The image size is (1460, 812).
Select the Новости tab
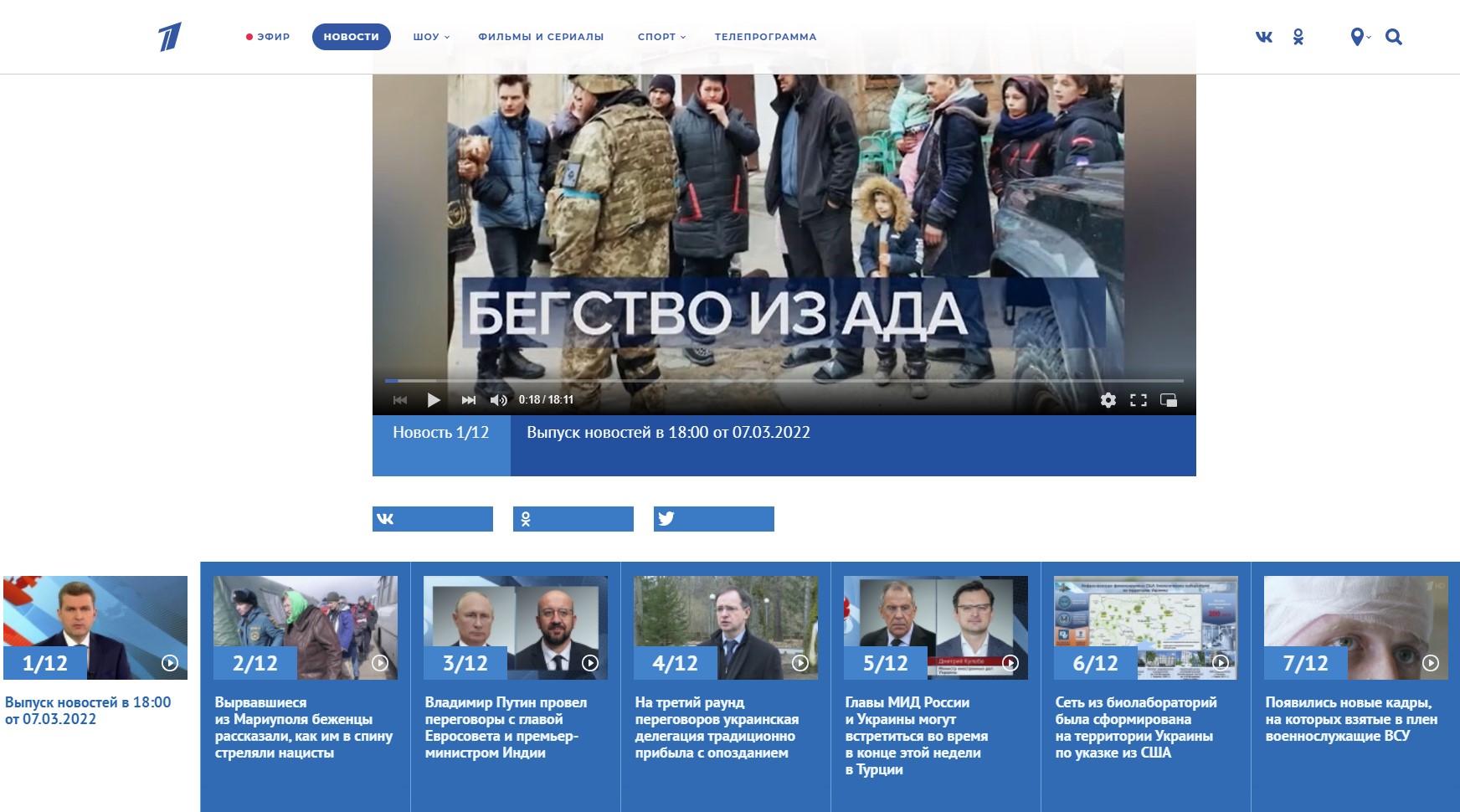[x=351, y=37]
